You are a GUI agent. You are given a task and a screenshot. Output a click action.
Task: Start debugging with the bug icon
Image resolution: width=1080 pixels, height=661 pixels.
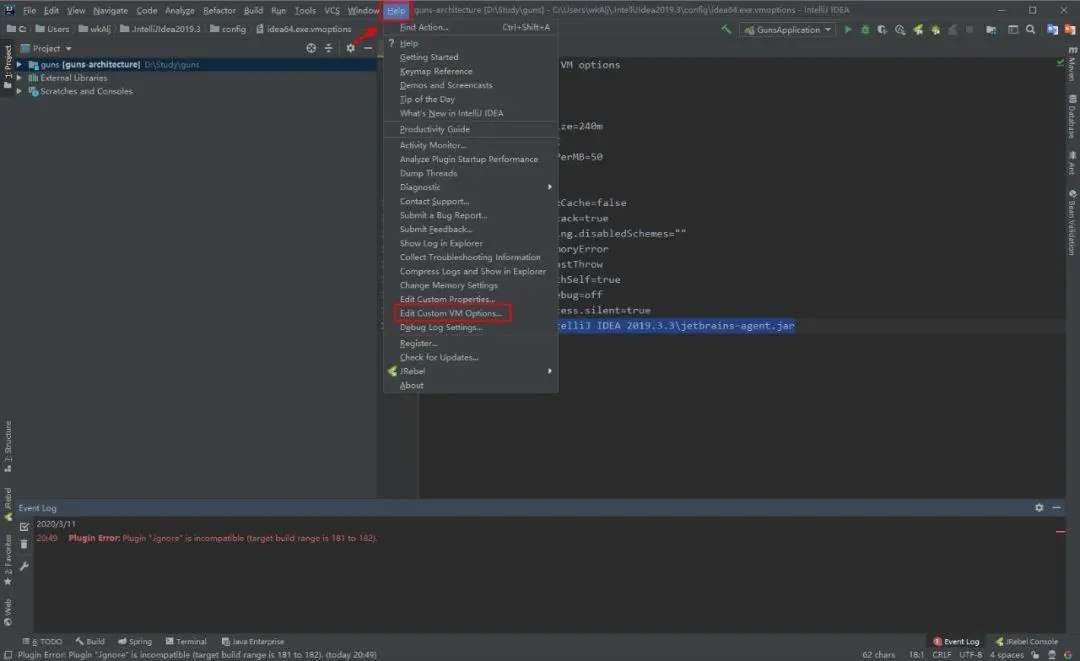point(865,30)
